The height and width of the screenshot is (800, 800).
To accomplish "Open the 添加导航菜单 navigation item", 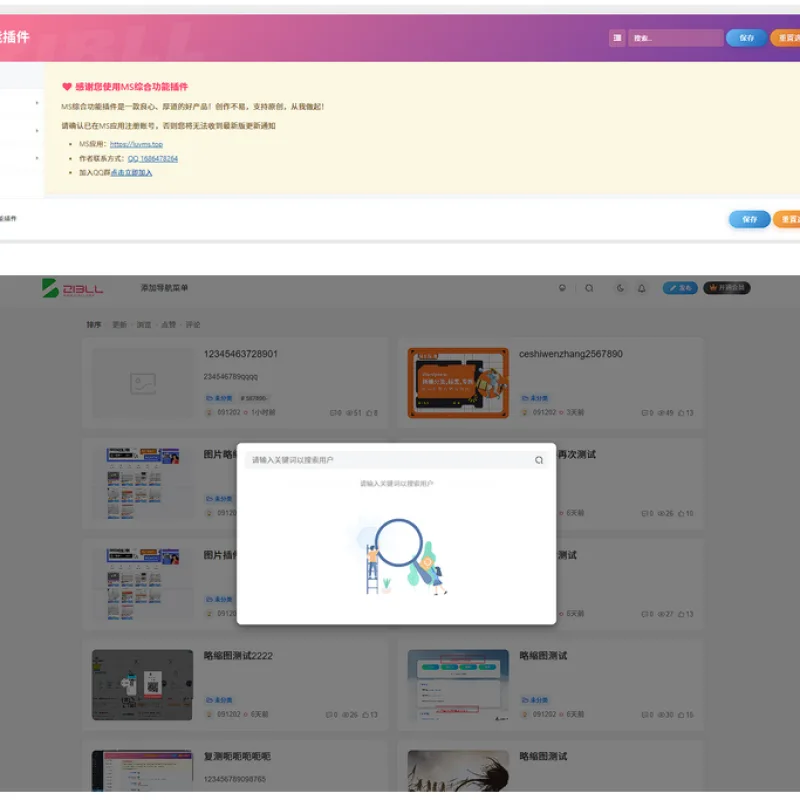I will click(164, 288).
